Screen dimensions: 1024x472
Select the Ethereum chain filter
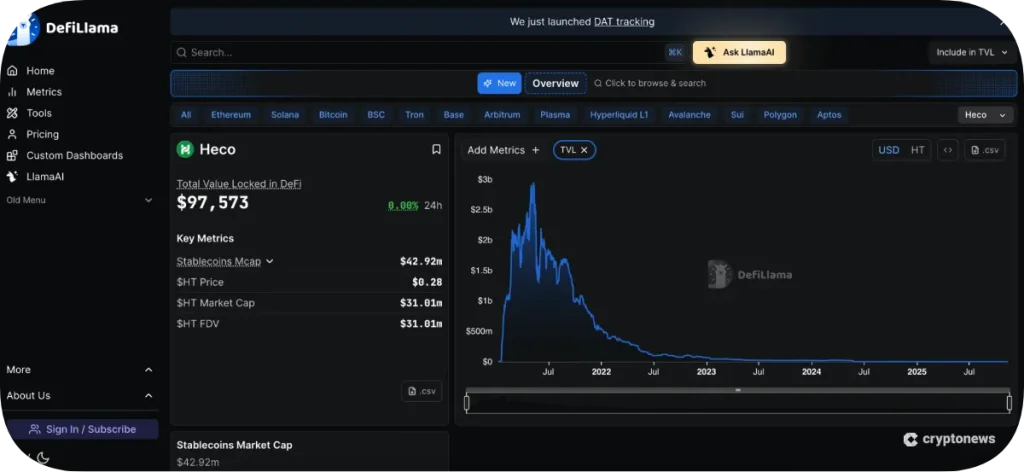(x=231, y=115)
